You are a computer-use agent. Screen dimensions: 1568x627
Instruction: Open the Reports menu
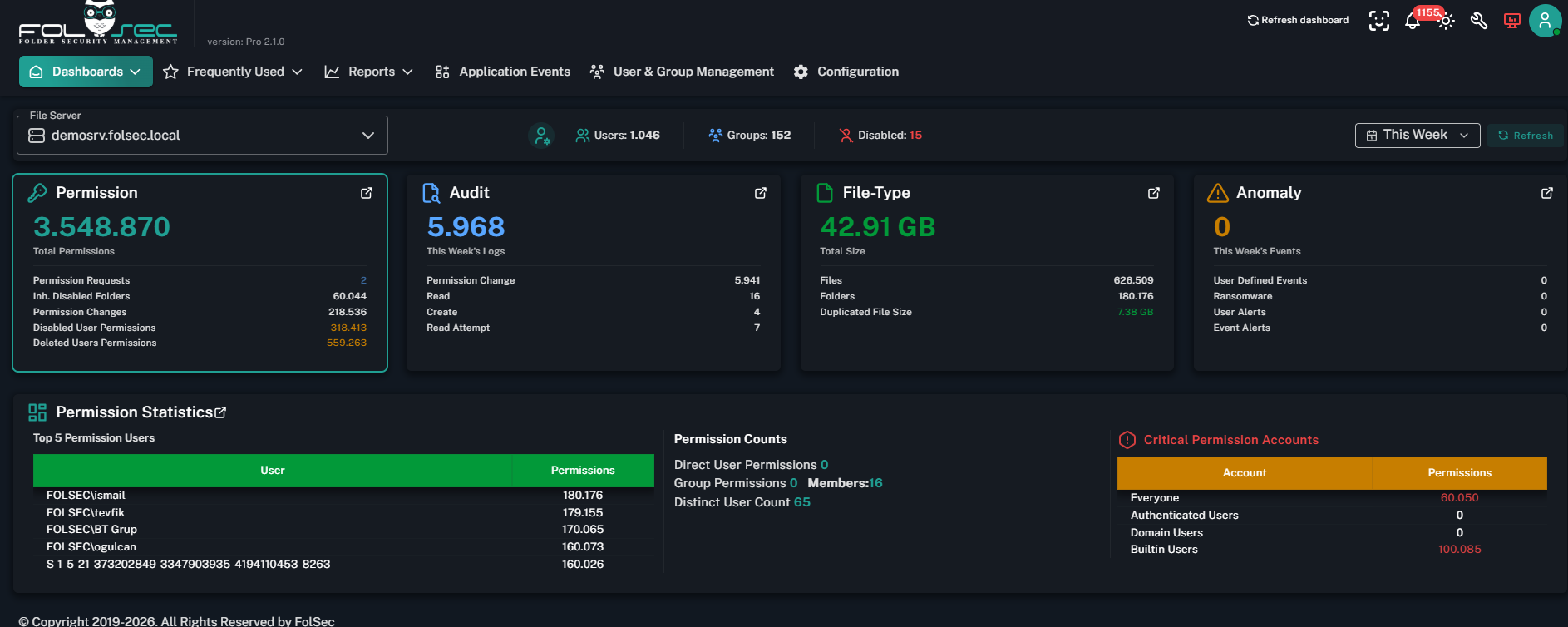tap(368, 72)
